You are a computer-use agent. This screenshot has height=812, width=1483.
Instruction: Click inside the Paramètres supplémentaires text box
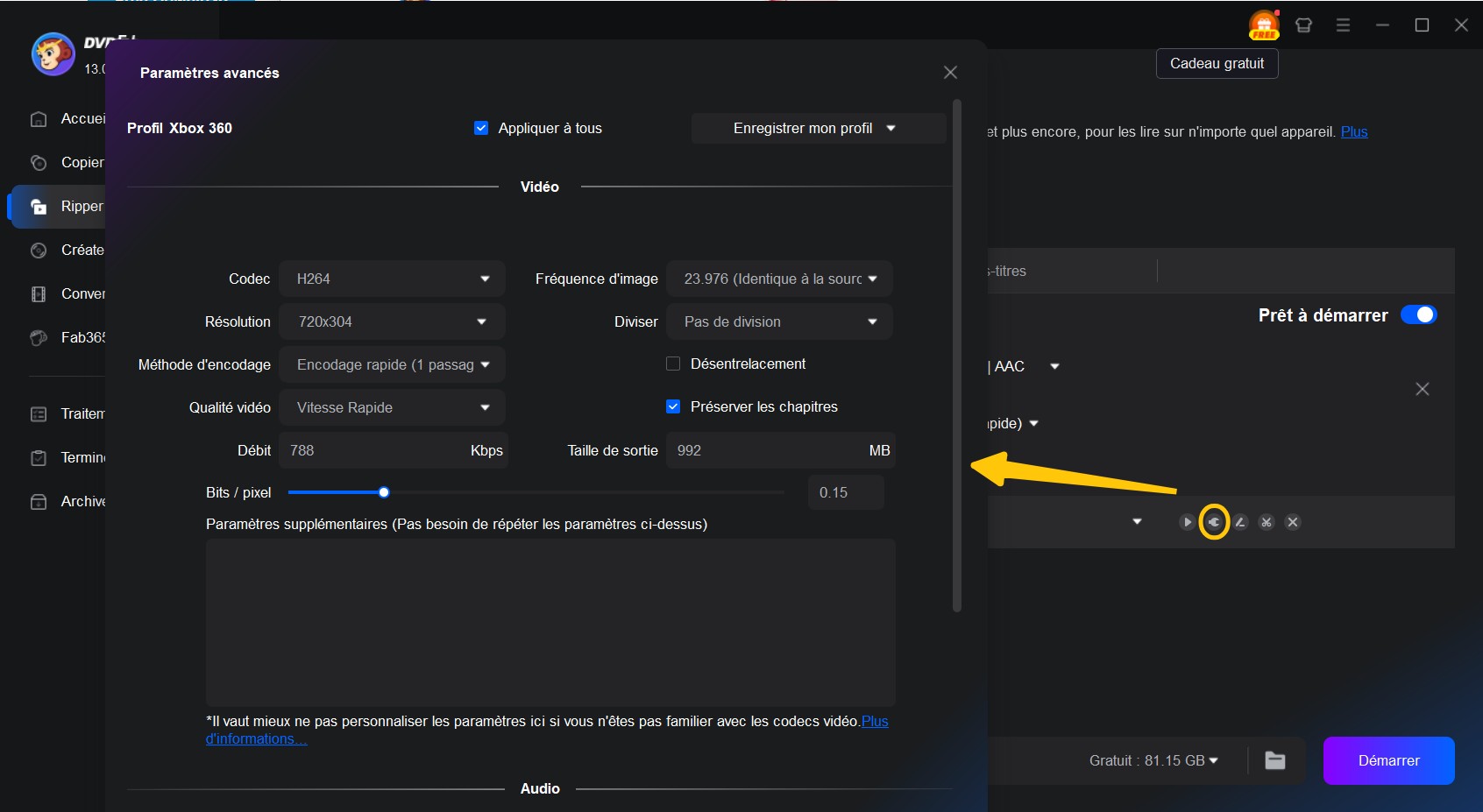tap(550, 622)
